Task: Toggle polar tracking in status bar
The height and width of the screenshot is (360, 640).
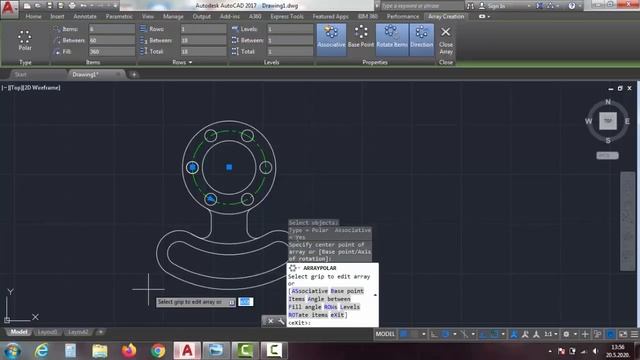Action: point(445,334)
